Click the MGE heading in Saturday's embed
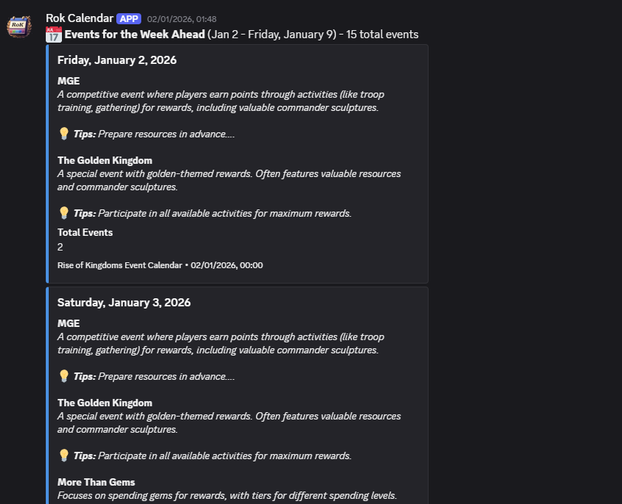The width and height of the screenshot is (622, 504). 68,323
